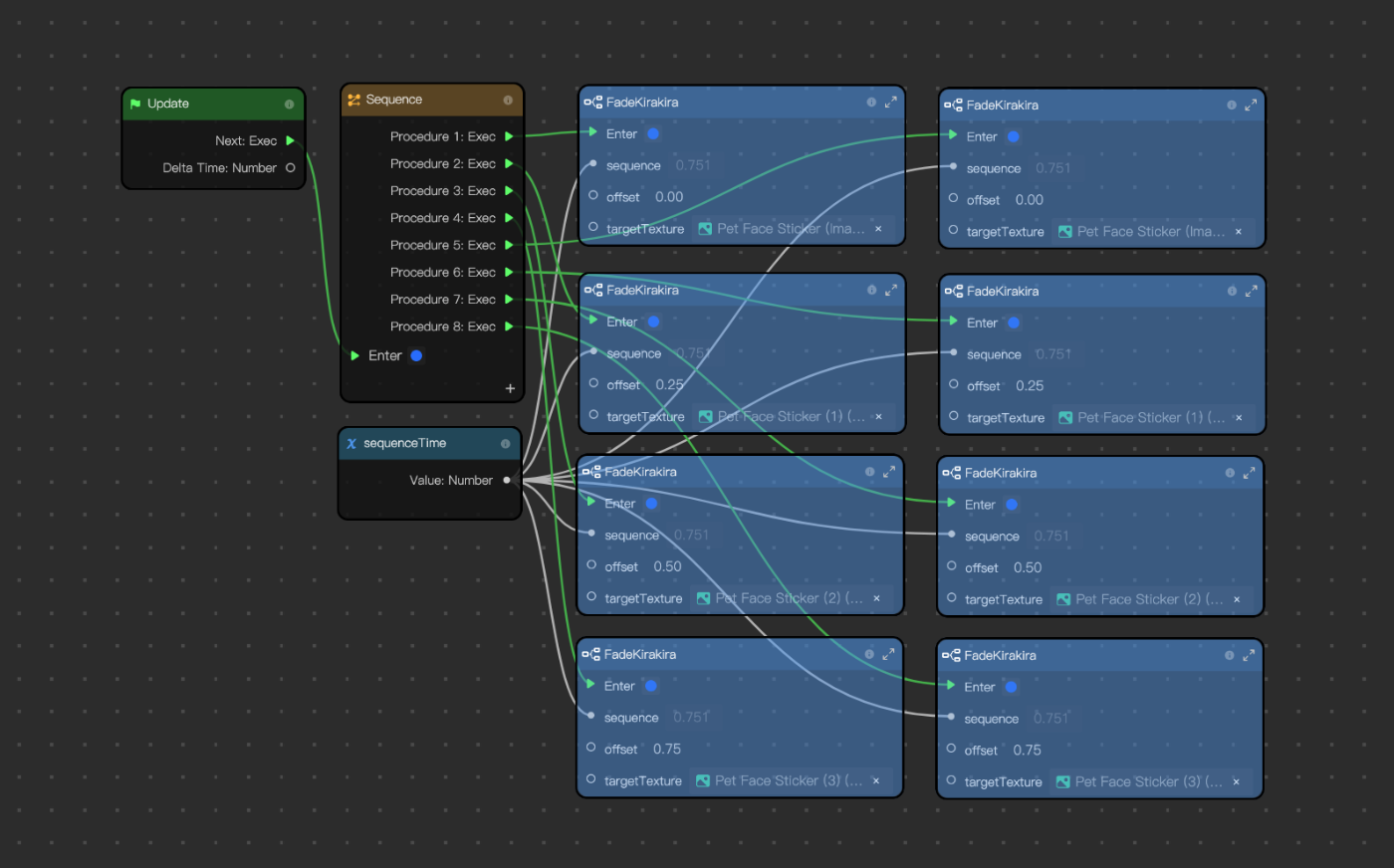
Task: Open info icon on left-column FadeKirakira with offset 0.25
Action: click(871, 291)
